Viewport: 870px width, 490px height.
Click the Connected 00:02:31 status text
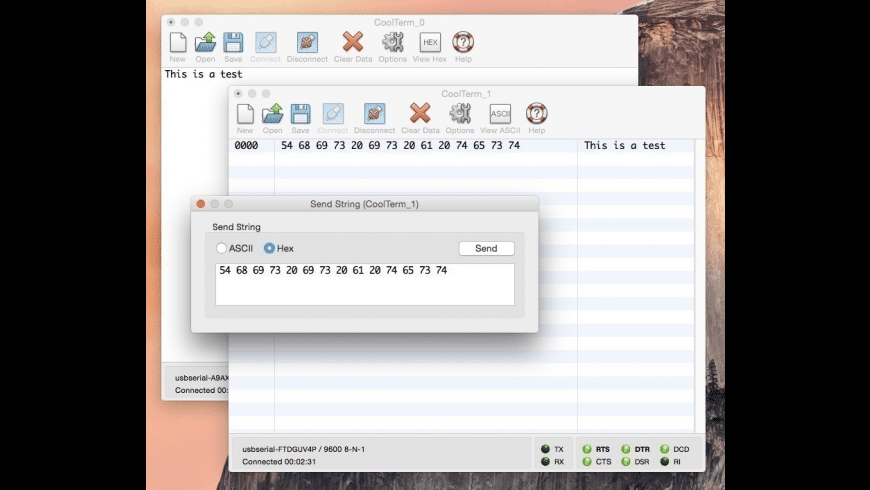pyautogui.click(x=279, y=462)
